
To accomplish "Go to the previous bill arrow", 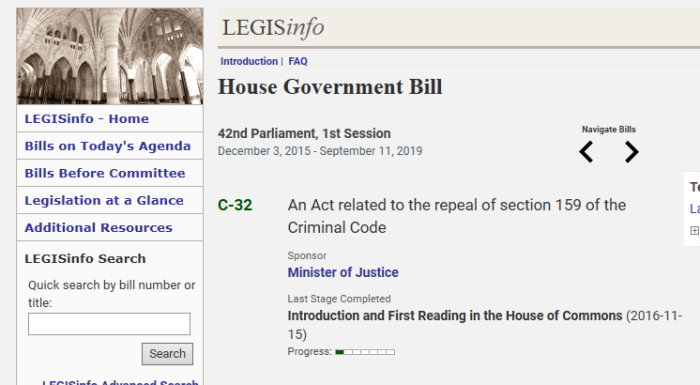I will 586,152.
